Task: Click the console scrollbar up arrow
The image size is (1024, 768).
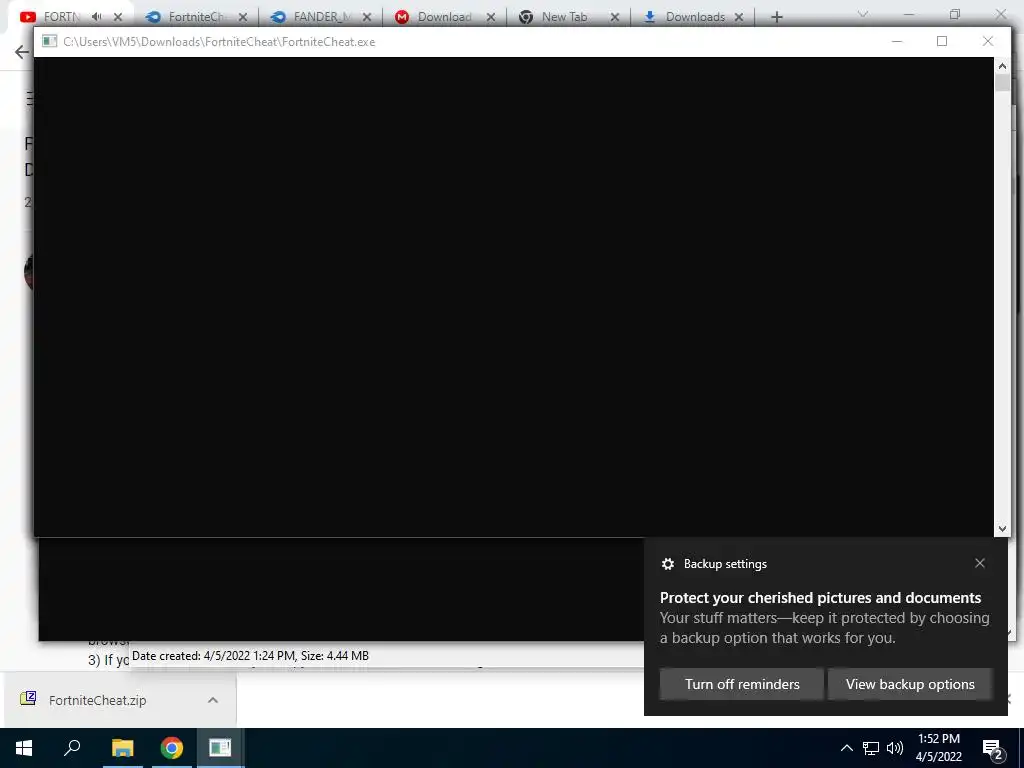Action: coord(1002,66)
